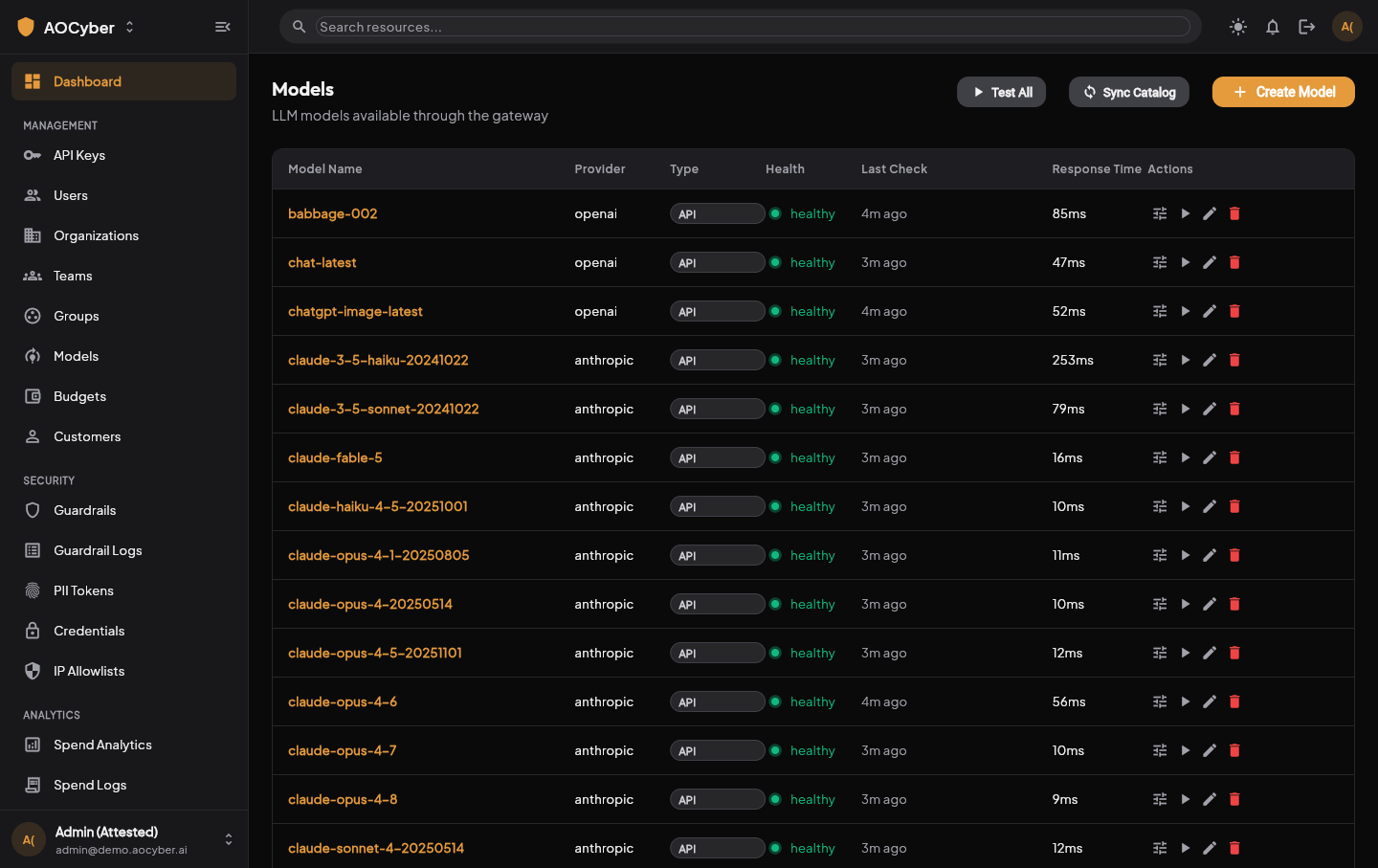The image size is (1378, 868).
Task: Delete the claude-opus-4-7 model
Action: click(x=1234, y=750)
